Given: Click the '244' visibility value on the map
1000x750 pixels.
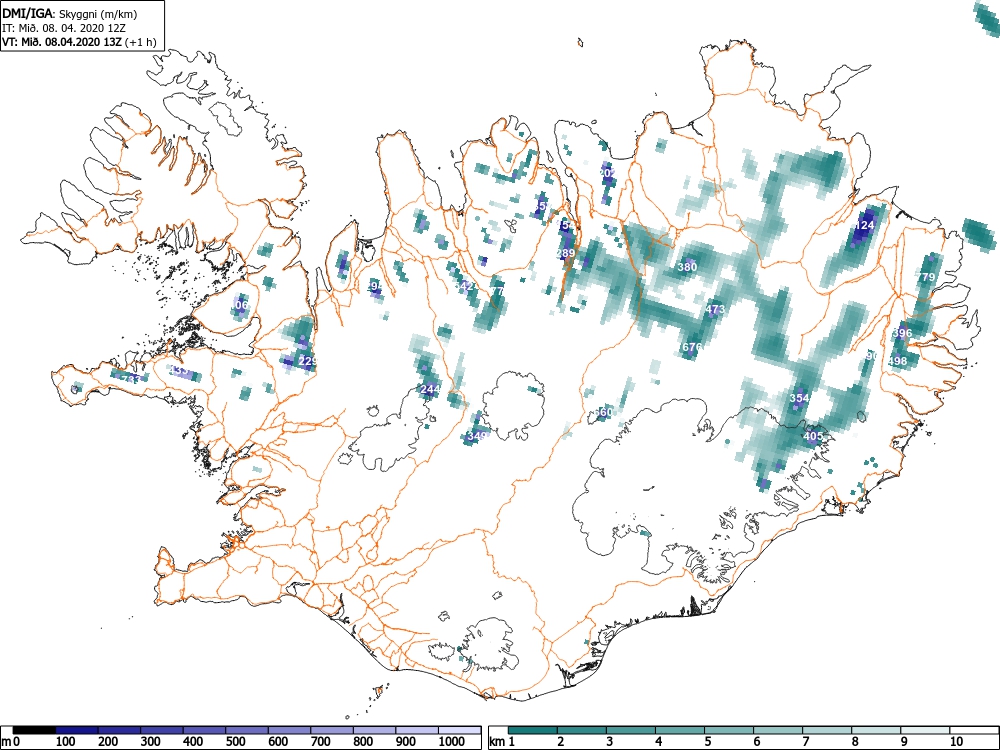Looking at the screenshot, I should click(430, 389).
